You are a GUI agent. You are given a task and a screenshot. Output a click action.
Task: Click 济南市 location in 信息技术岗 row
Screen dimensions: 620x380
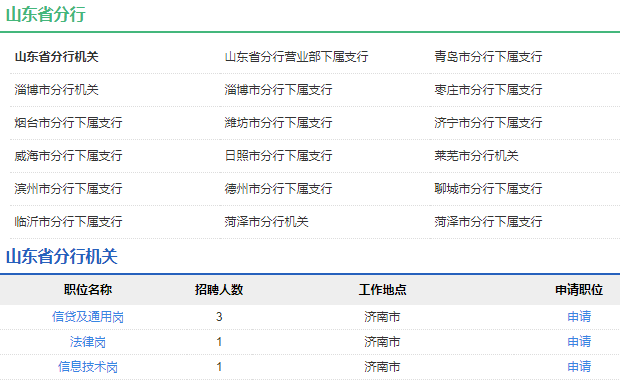[382, 367]
